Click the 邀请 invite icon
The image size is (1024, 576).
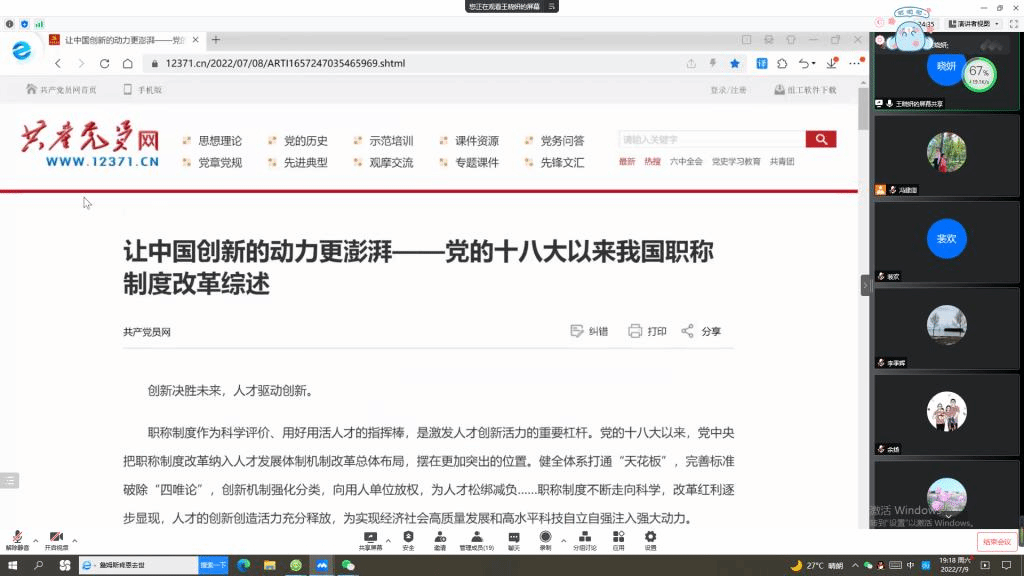(440, 538)
